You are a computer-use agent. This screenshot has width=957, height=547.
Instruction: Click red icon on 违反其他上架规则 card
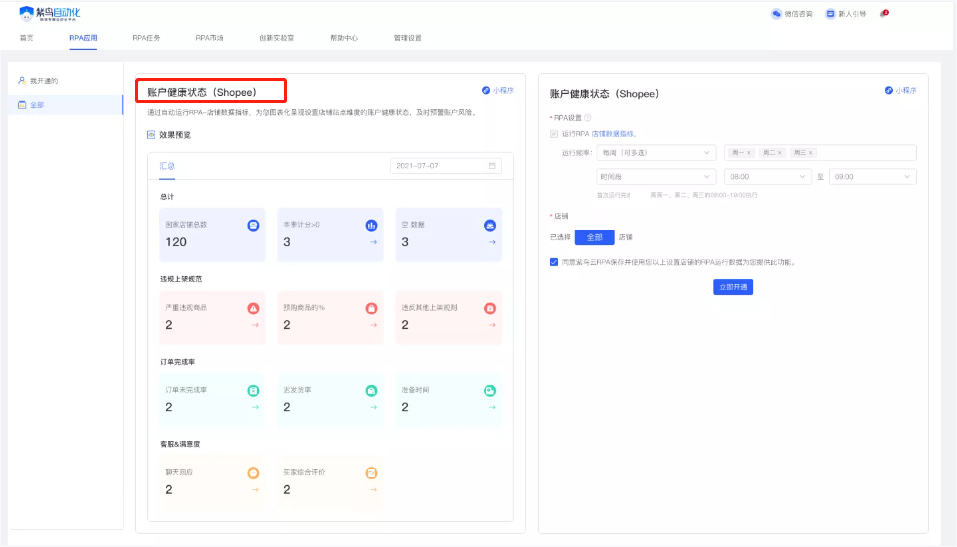click(x=489, y=308)
